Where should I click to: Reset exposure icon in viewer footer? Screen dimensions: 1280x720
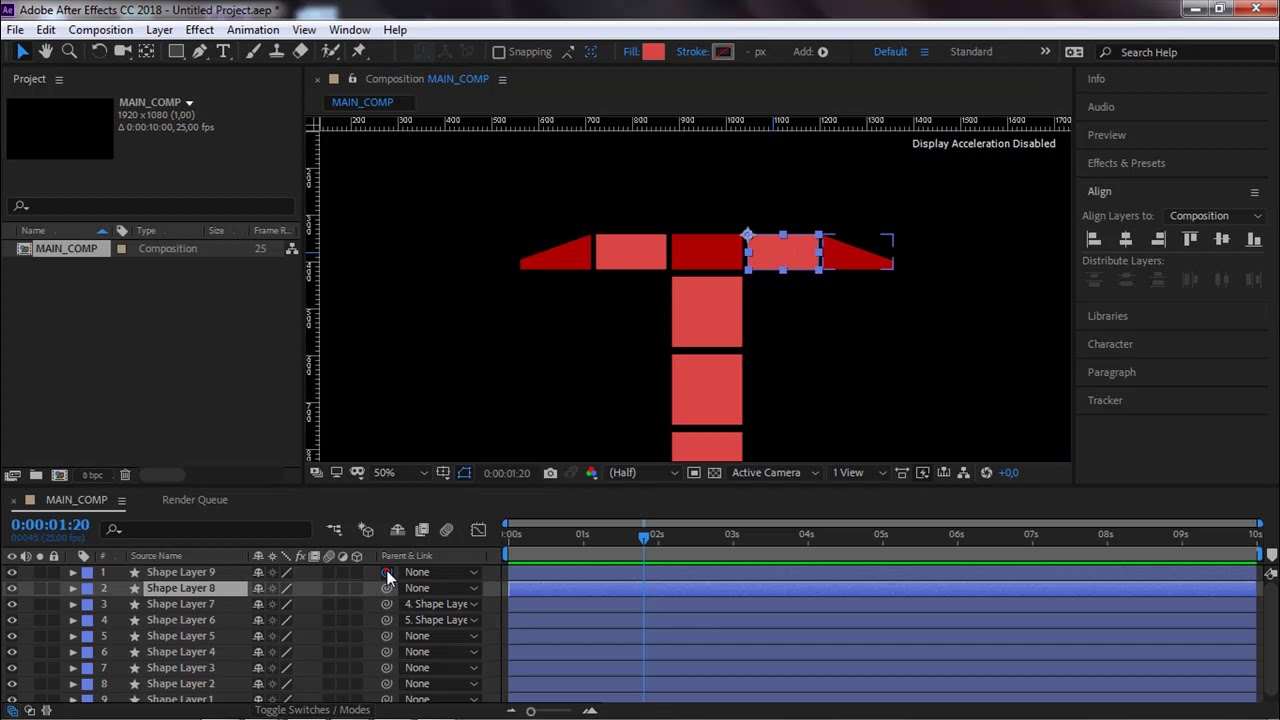pos(986,473)
